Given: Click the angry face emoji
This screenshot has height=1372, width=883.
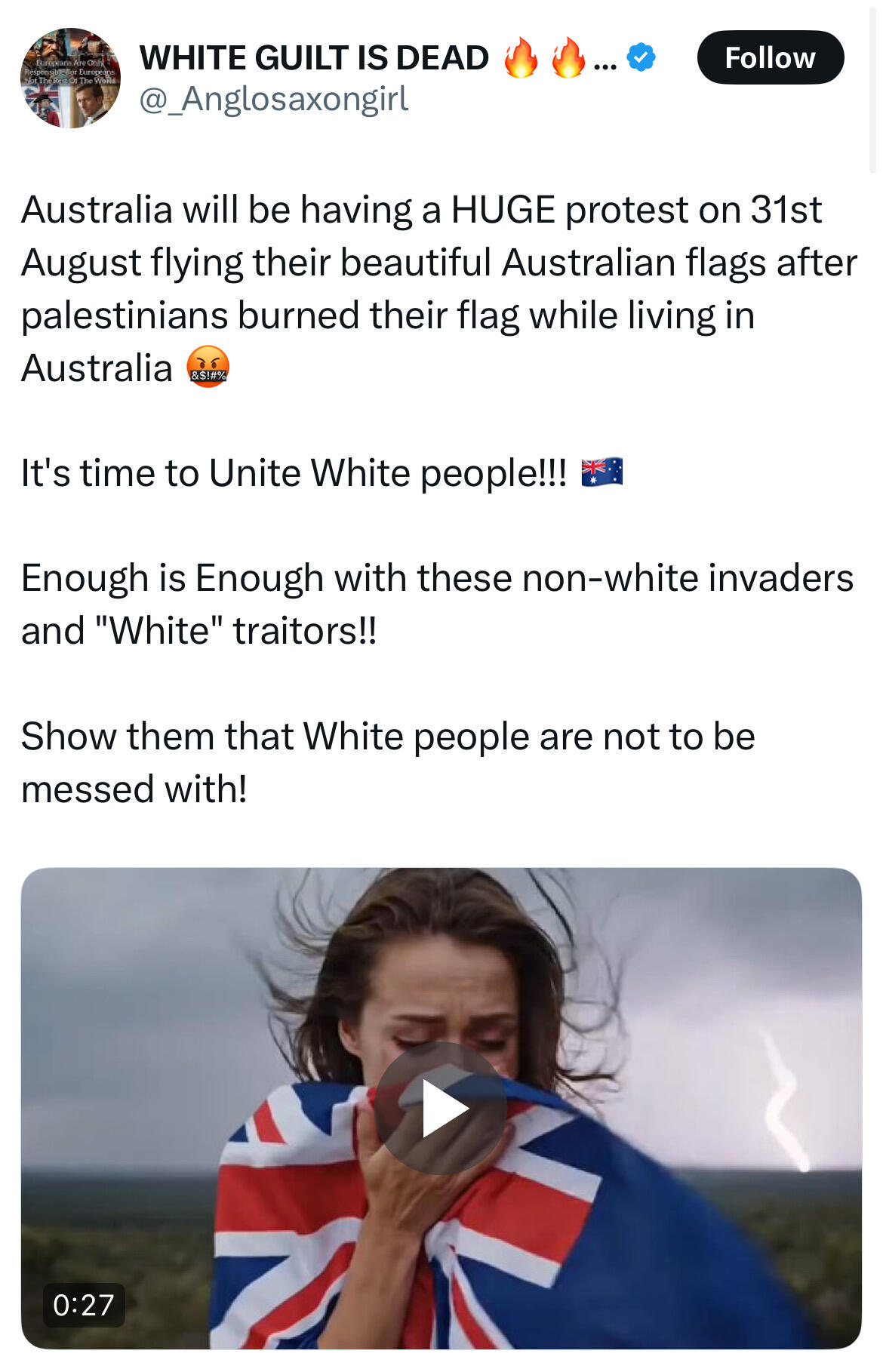Looking at the screenshot, I should coord(208,368).
